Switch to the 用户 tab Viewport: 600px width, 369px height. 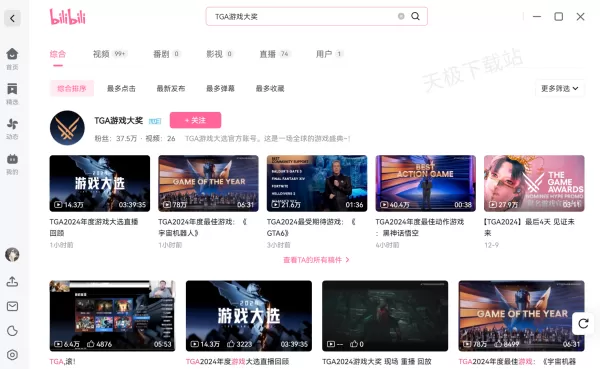329,54
